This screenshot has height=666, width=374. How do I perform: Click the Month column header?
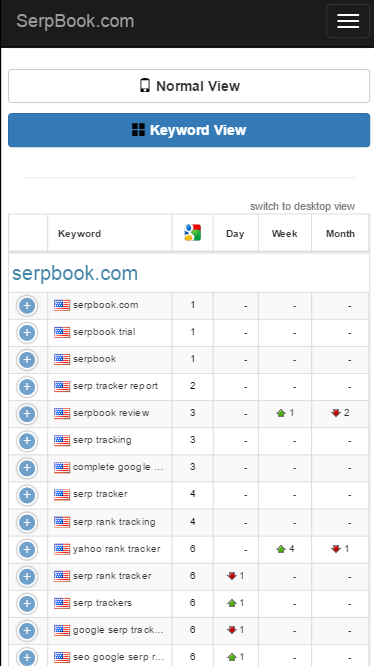point(340,234)
